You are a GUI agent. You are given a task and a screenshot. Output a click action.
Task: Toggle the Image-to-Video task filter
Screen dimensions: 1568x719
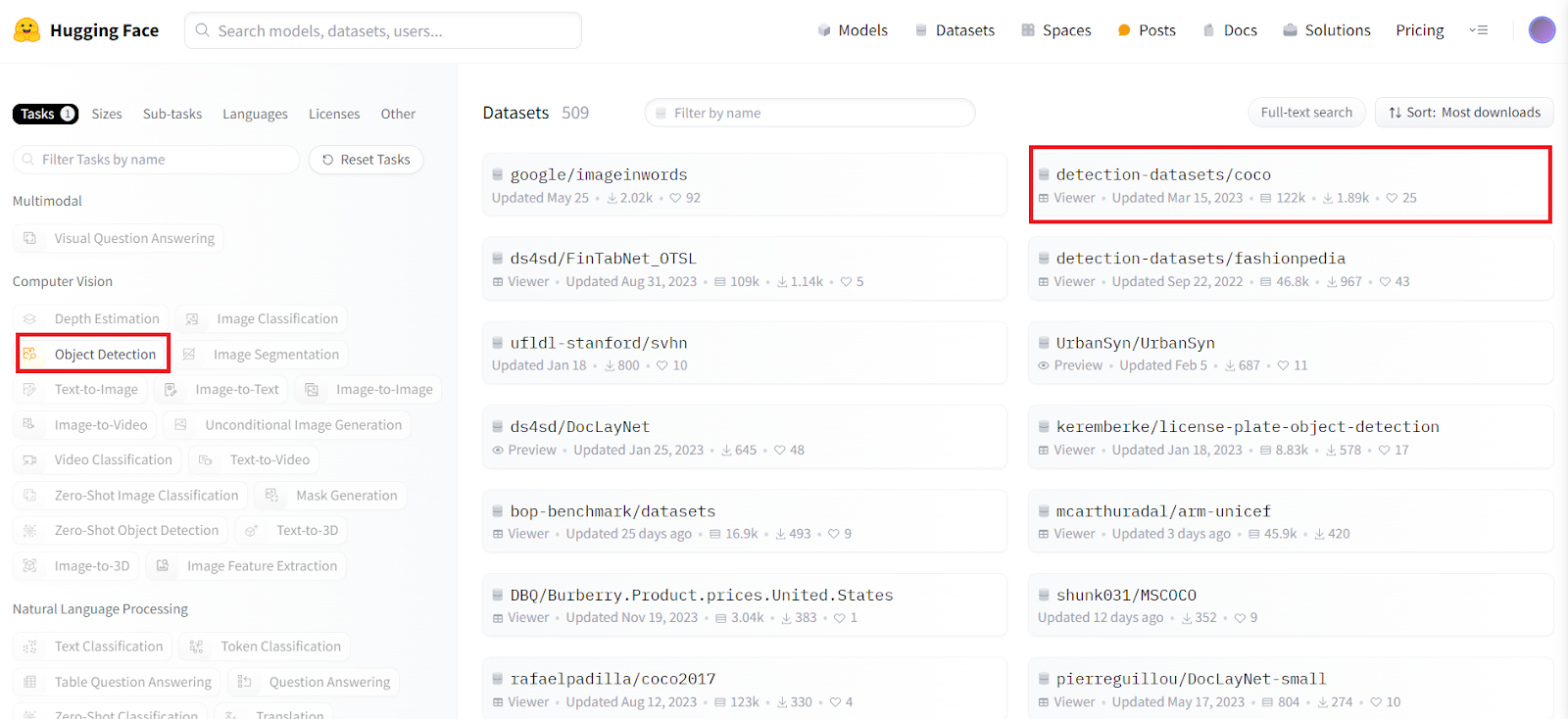coord(85,424)
